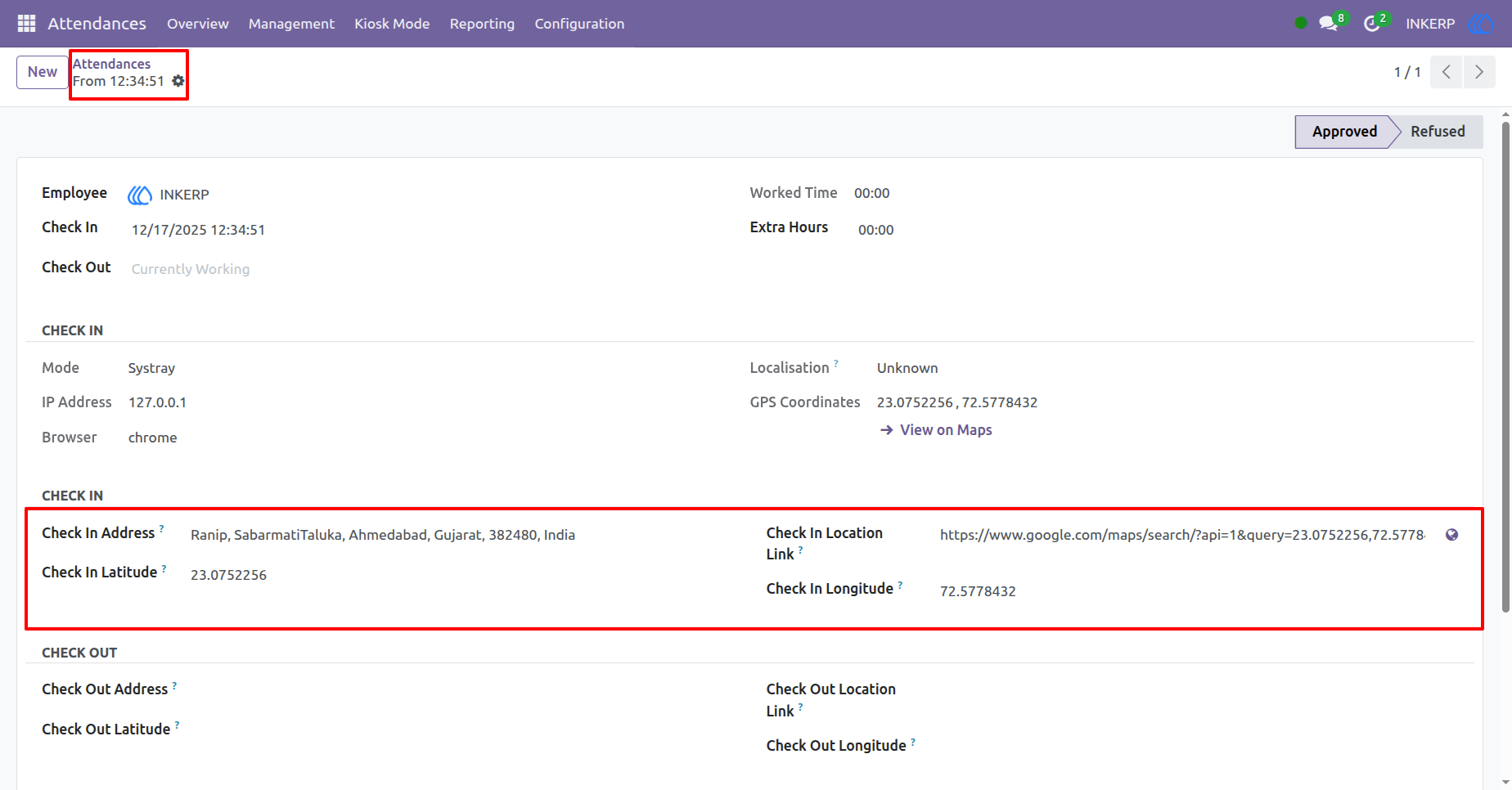Expand the Configuration menu
This screenshot has height=790, width=1512.
coord(579,24)
